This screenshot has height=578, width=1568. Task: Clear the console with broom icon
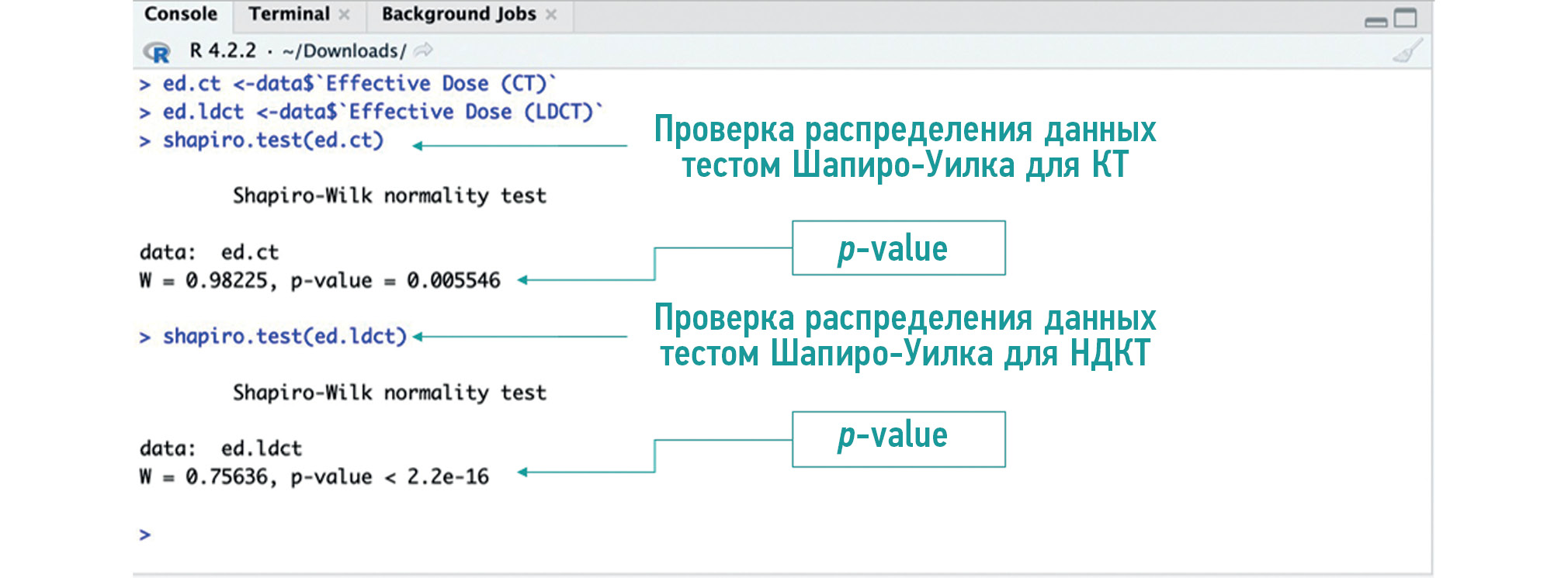[1407, 51]
